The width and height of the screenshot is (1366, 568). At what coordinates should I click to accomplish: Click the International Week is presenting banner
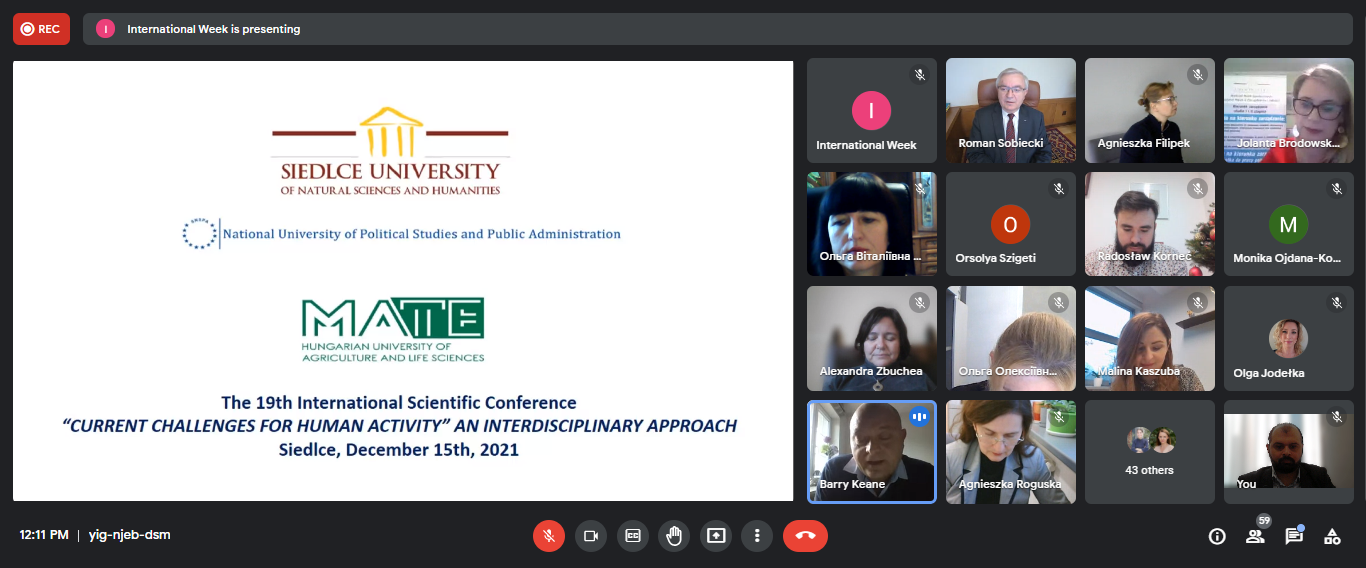pyautogui.click(x=717, y=29)
